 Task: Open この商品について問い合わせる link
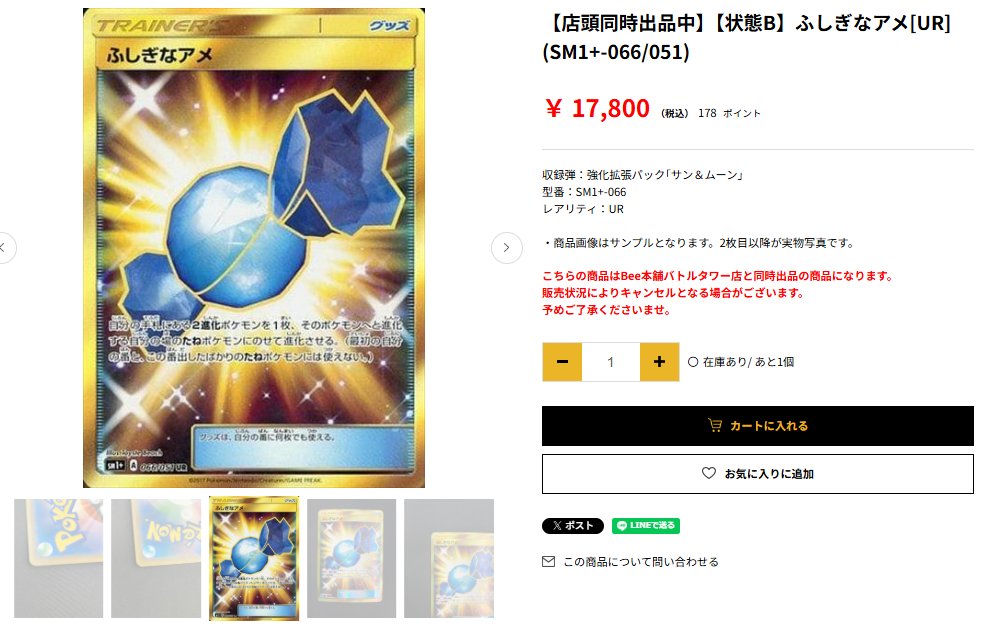[641, 562]
